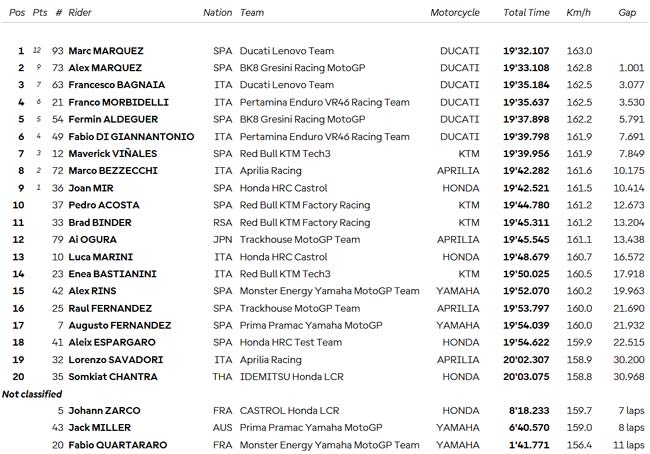Click Fabio QUARTARARO rider name
650x454 pixels.
(x=117, y=445)
